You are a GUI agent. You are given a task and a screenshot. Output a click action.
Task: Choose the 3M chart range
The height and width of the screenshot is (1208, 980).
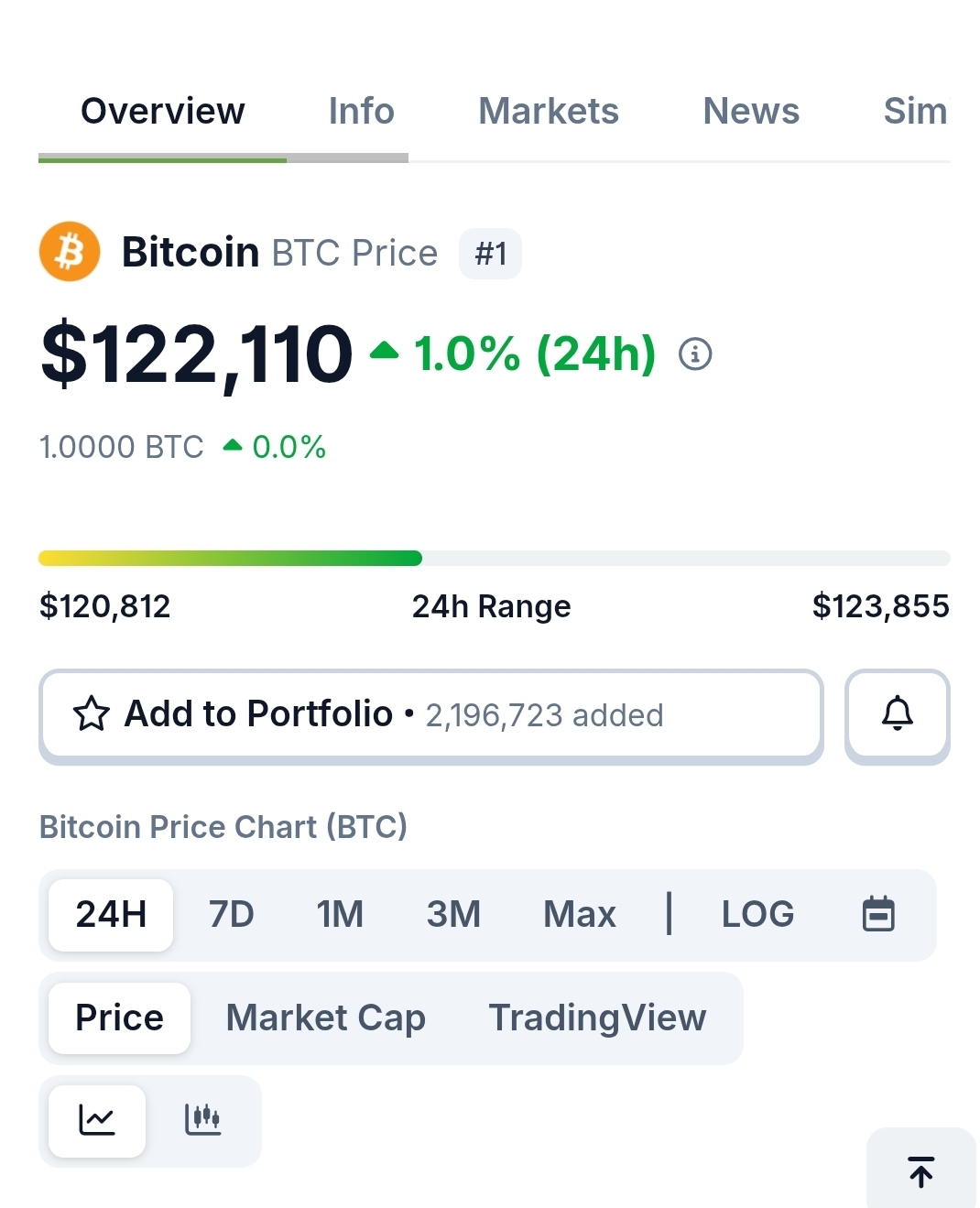pos(453,914)
